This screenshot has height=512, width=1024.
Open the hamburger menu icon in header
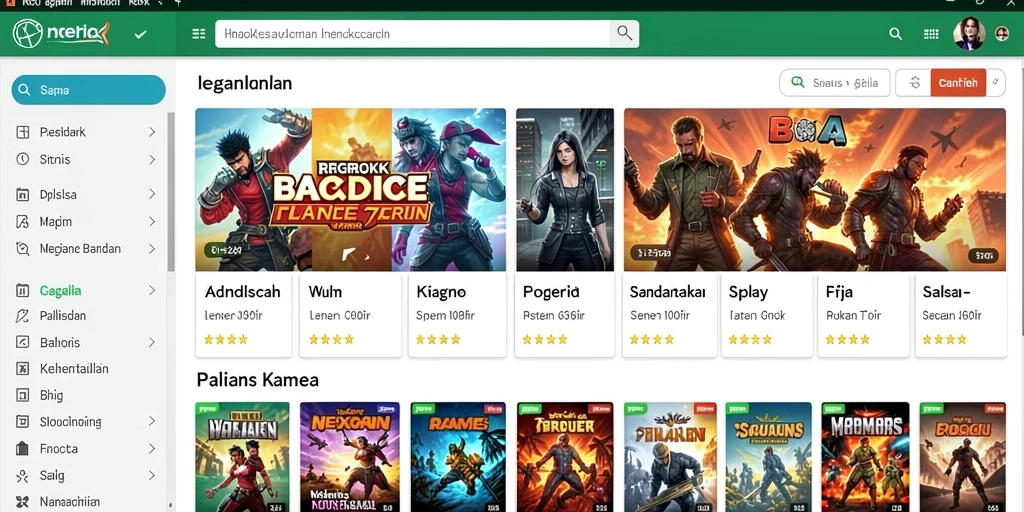(x=199, y=34)
